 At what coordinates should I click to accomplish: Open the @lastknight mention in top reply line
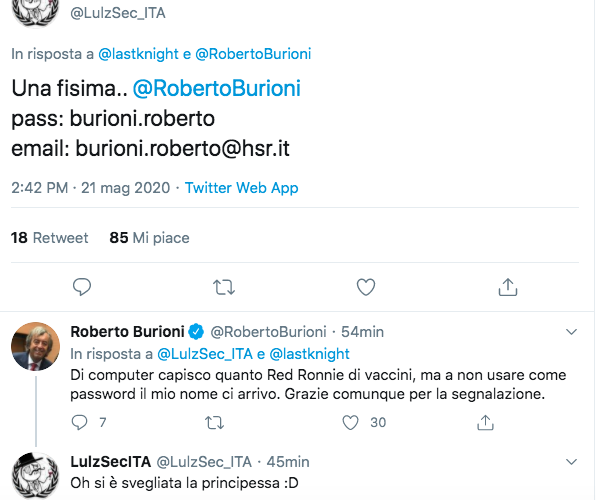[138, 54]
